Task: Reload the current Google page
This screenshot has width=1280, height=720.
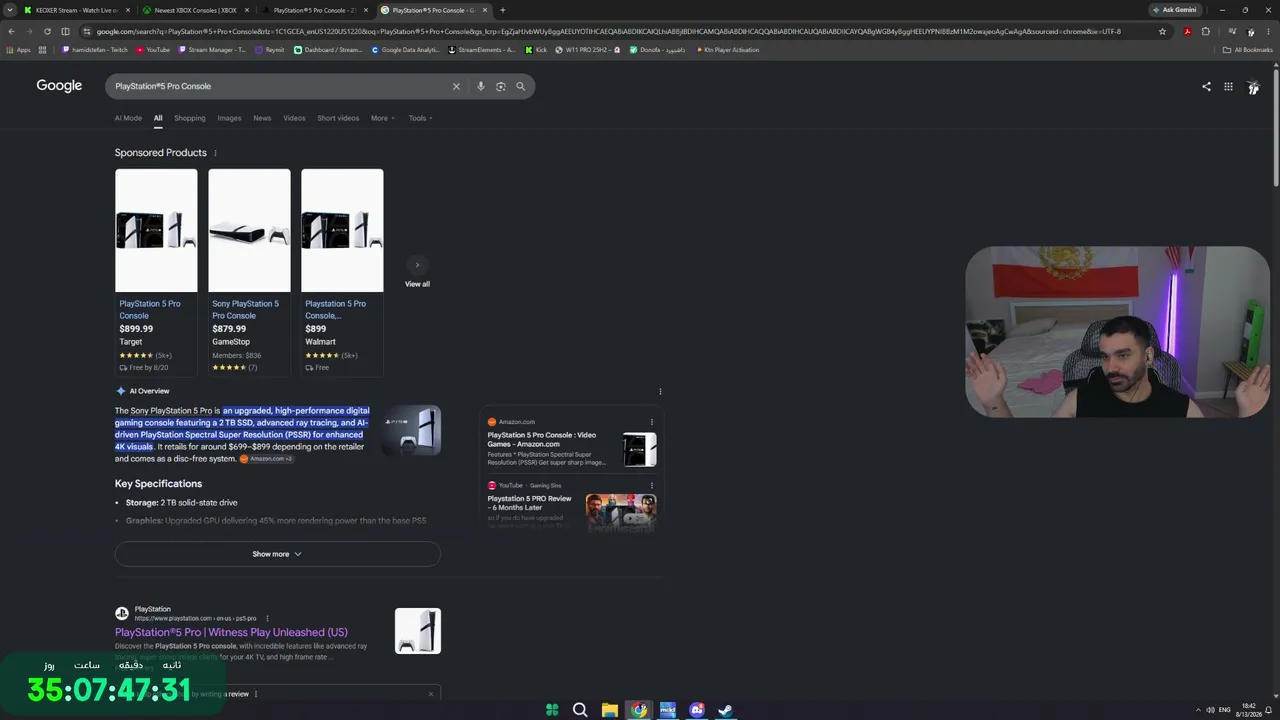Action: click(x=47, y=31)
